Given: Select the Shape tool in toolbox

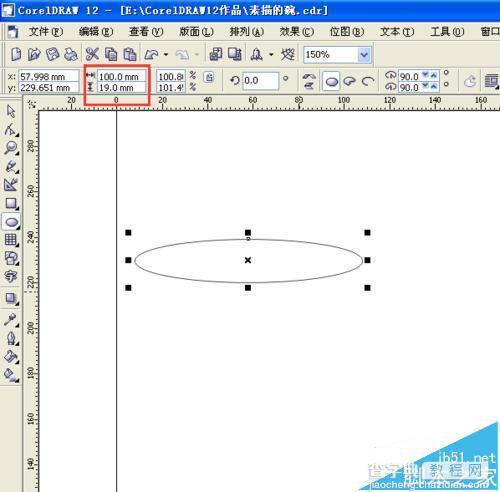Looking at the screenshot, I should 11,129.
